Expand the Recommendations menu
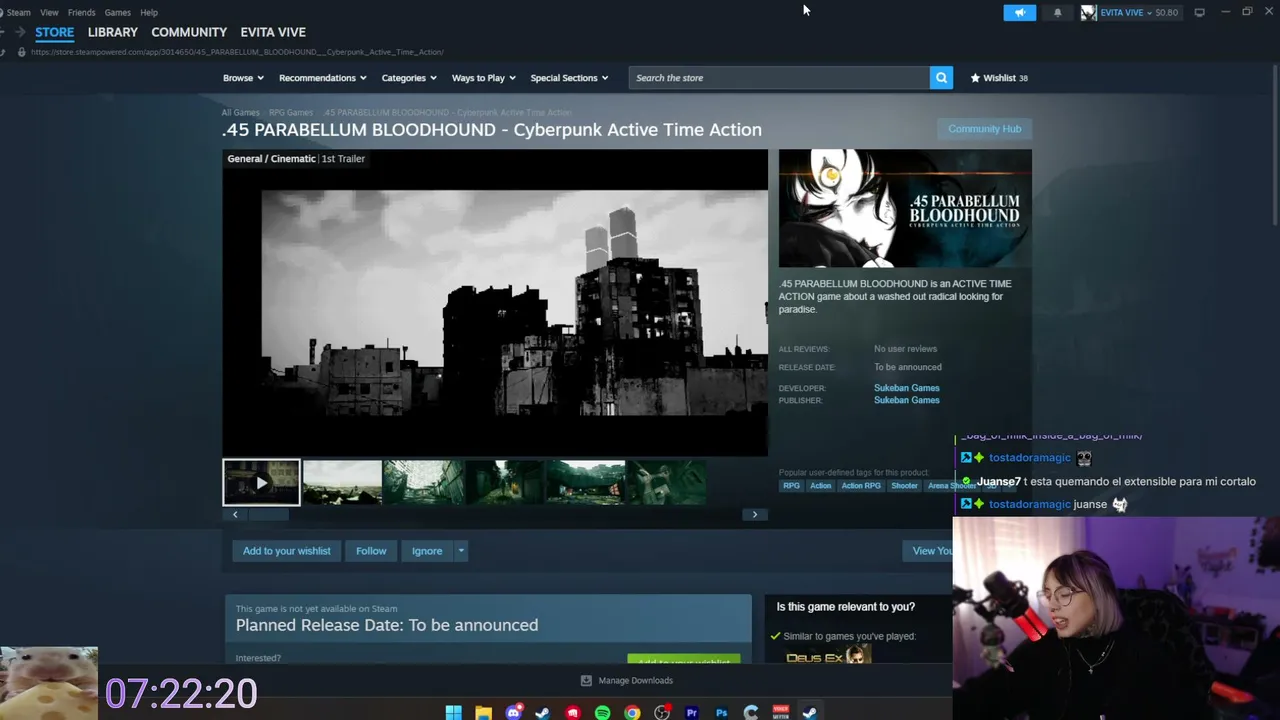Viewport: 1280px width, 720px height. (x=322, y=78)
